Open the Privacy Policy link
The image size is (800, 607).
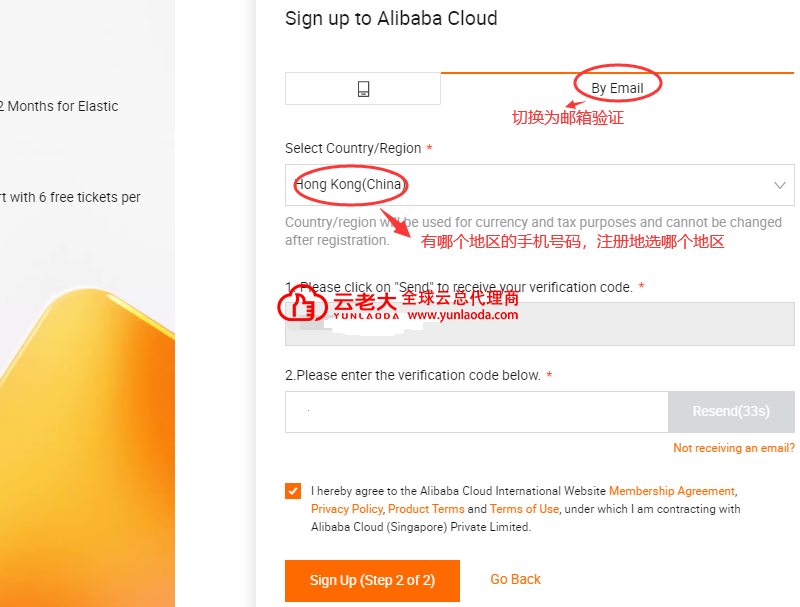[x=346, y=509]
